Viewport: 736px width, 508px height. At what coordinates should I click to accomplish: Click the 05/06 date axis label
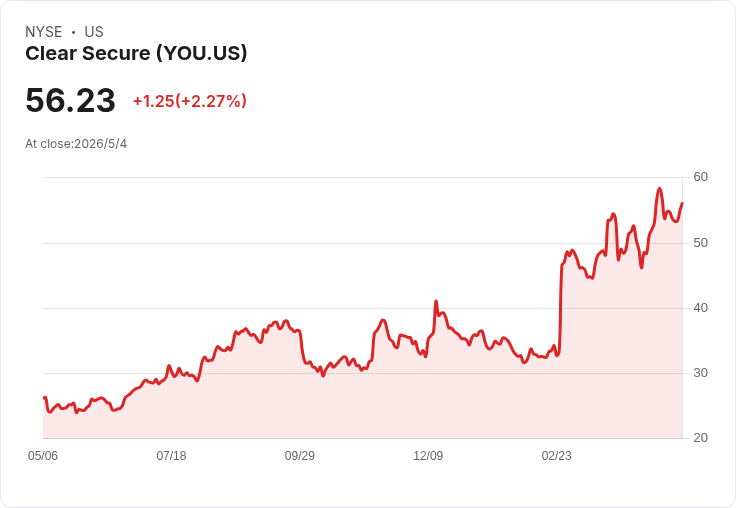(x=43, y=456)
